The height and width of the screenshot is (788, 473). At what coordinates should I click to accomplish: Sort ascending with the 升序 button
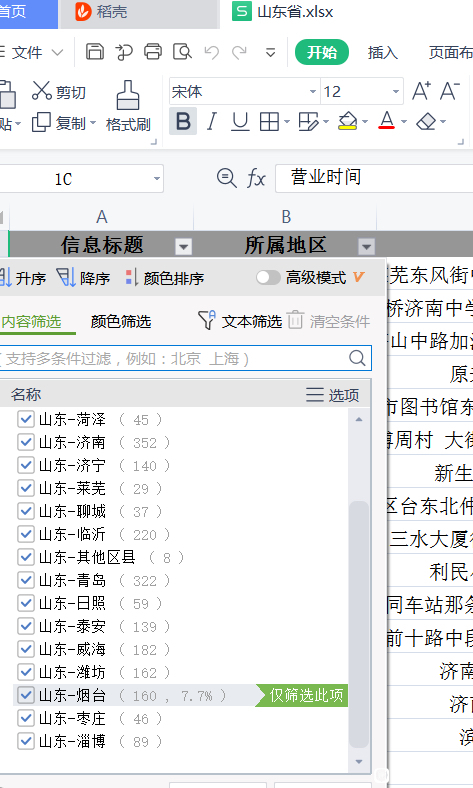(23, 277)
